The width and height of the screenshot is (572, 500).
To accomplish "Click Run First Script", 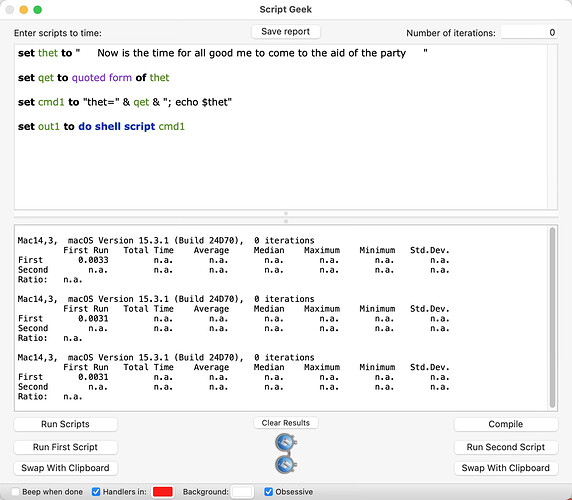I will click(66, 447).
